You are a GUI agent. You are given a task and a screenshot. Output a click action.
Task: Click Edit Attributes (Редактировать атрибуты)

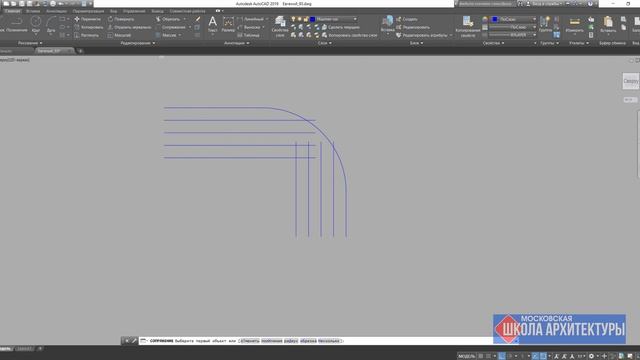coord(422,36)
